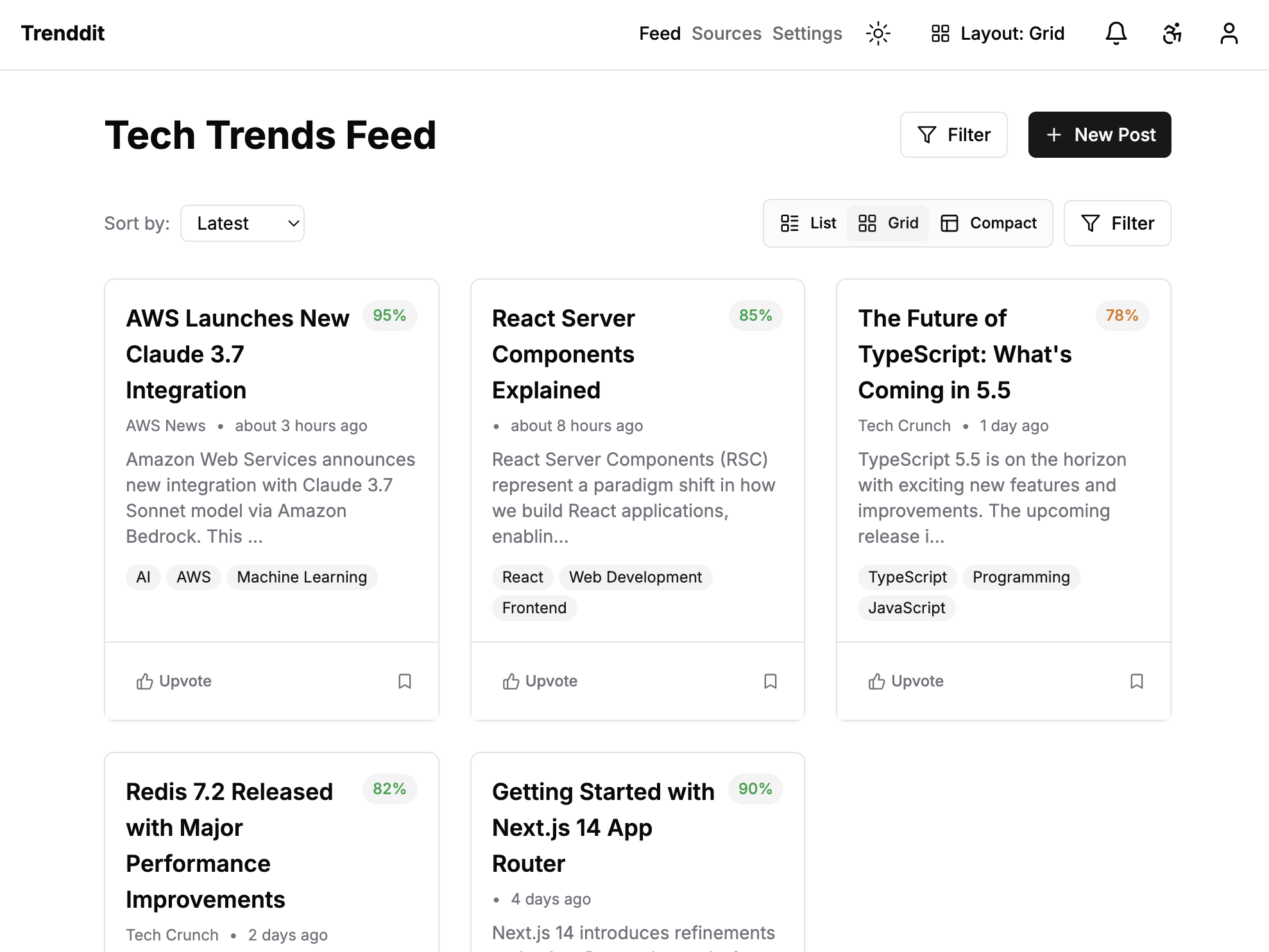Switch to List view
This screenshot has width=1269, height=952.
tap(808, 223)
